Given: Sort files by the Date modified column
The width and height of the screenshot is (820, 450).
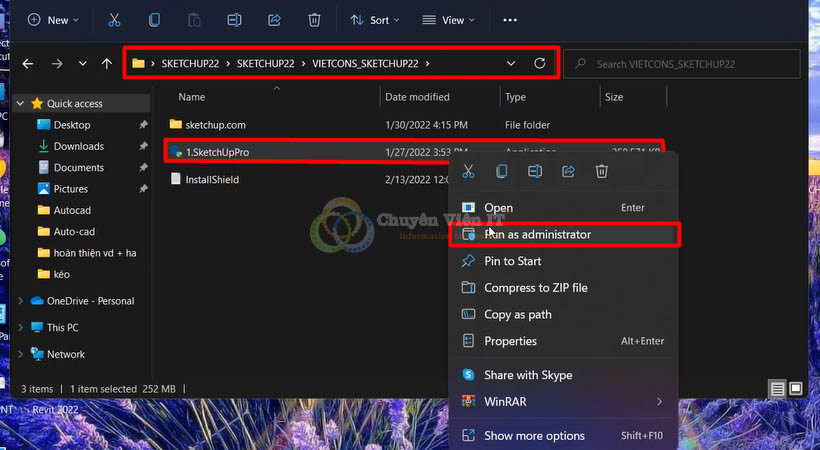Looking at the screenshot, I should point(418,97).
